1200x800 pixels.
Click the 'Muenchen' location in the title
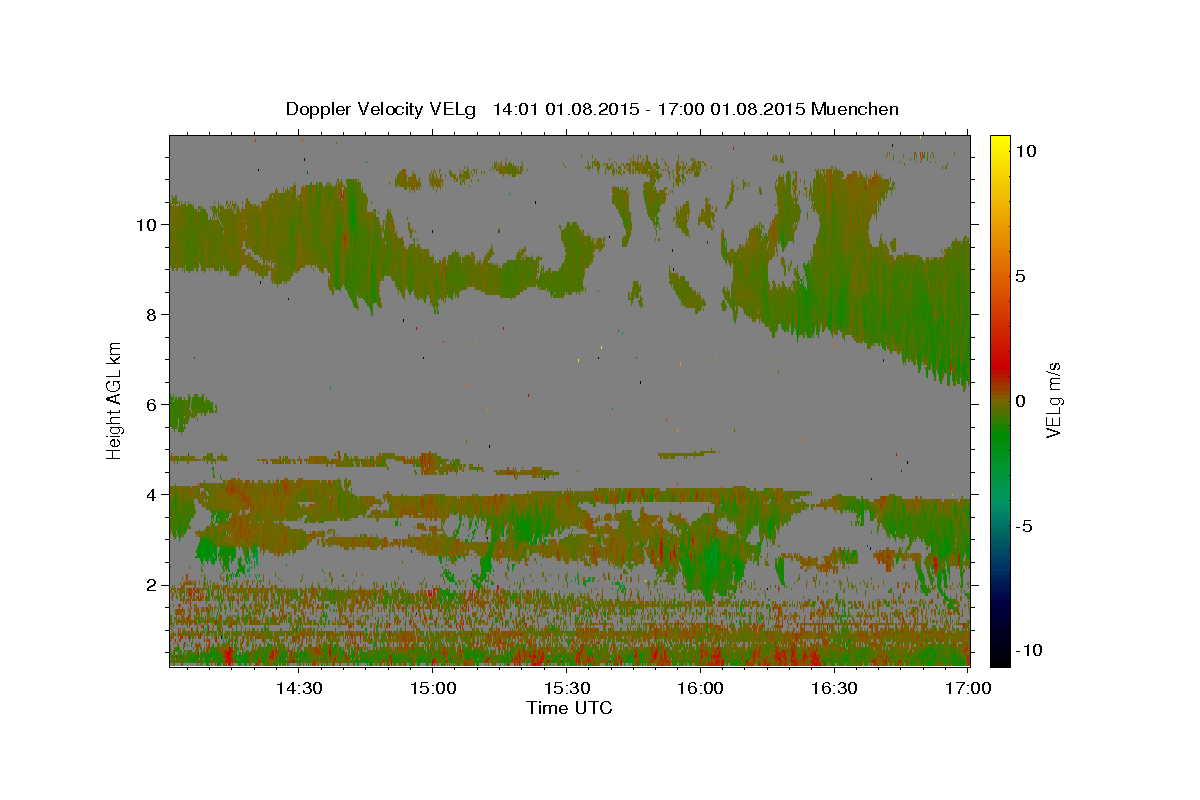(855, 109)
